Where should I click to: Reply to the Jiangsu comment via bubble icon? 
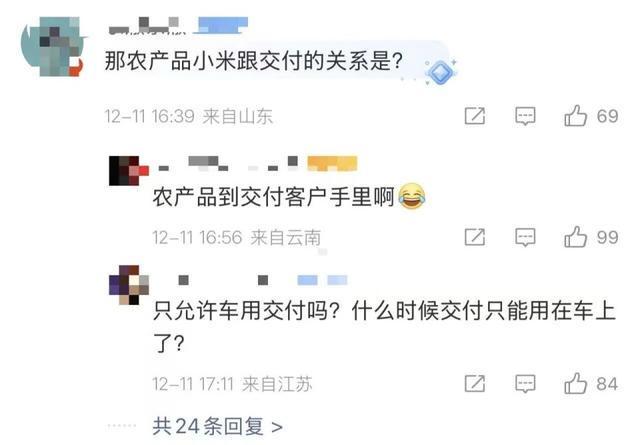[525, 384]
